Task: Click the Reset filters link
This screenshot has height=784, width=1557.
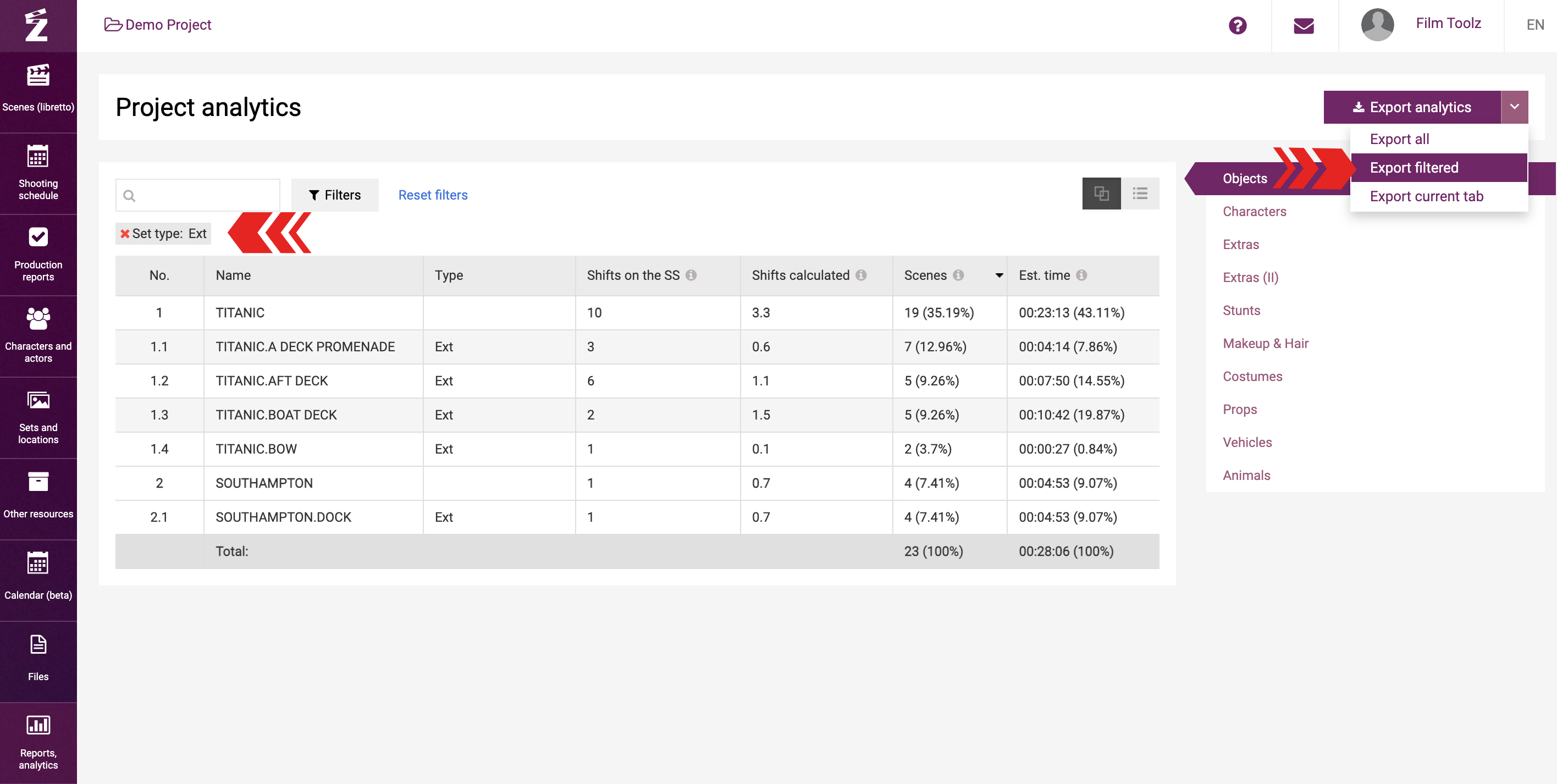Action: coord(433,195)
